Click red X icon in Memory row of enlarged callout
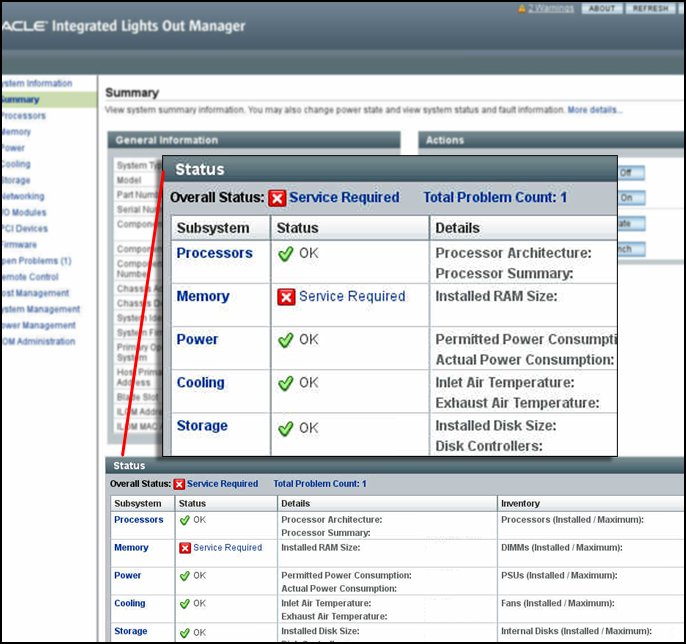686x644 pixels. click(x=286, y=297)
